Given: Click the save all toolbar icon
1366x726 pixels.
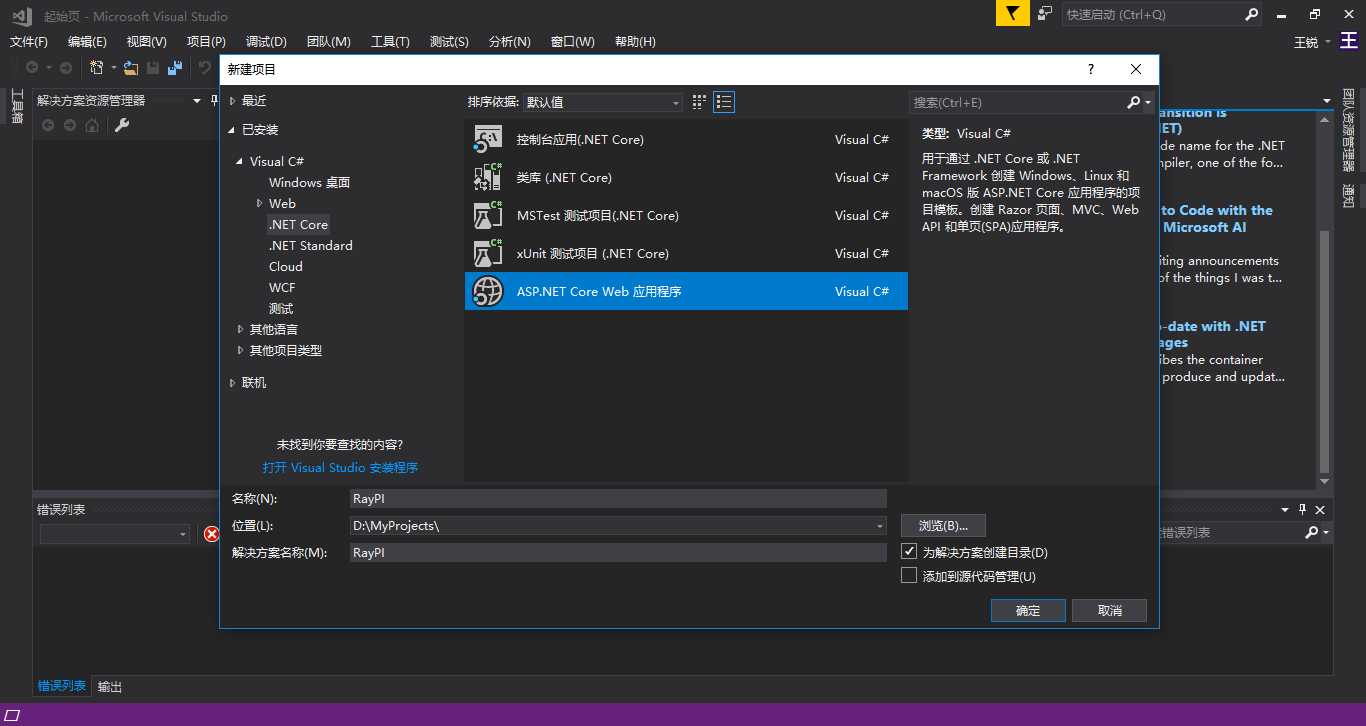Looking at the screenshot, I should [176, 68].
